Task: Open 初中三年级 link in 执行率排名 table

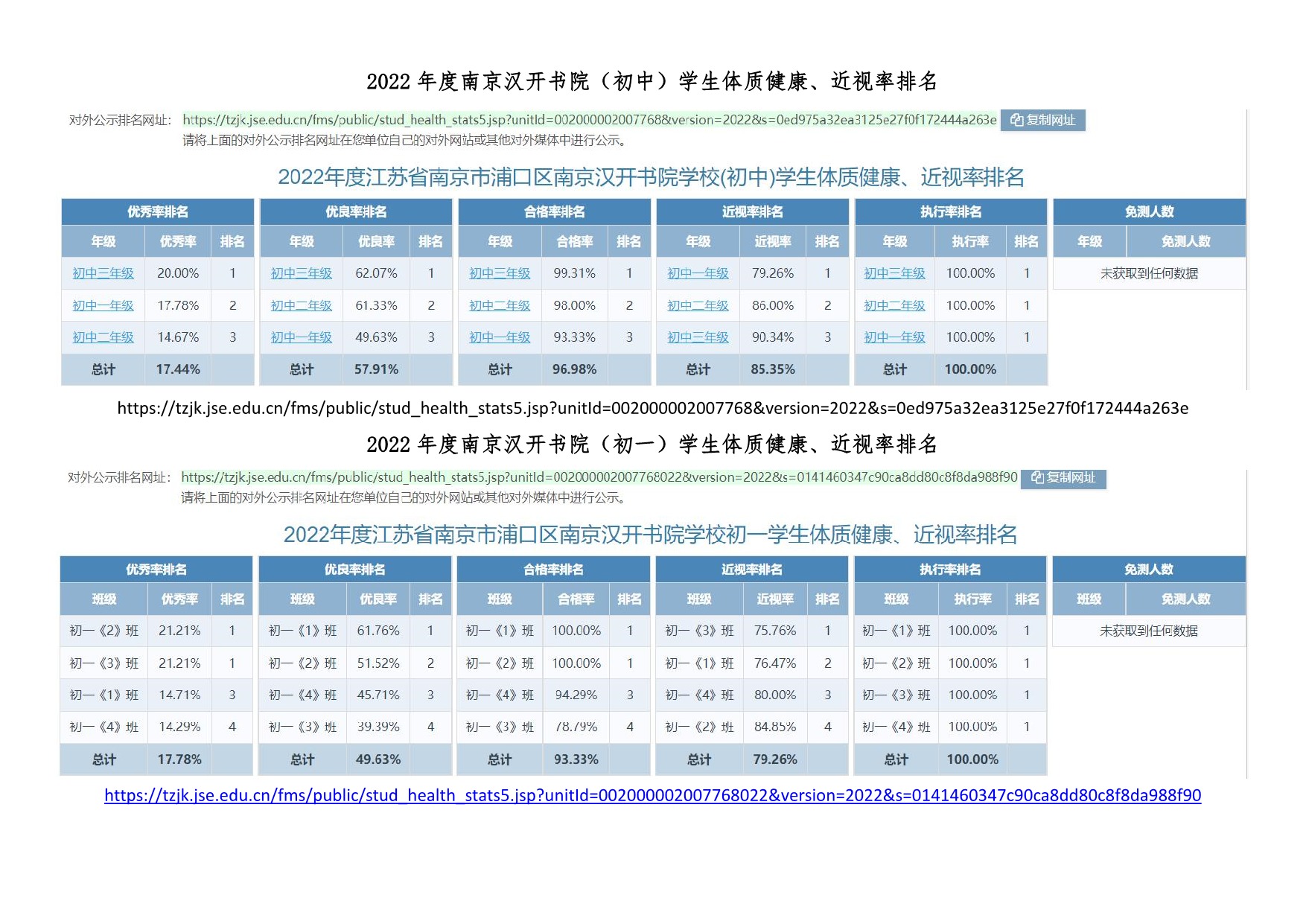Action: (x=895, y=273)
